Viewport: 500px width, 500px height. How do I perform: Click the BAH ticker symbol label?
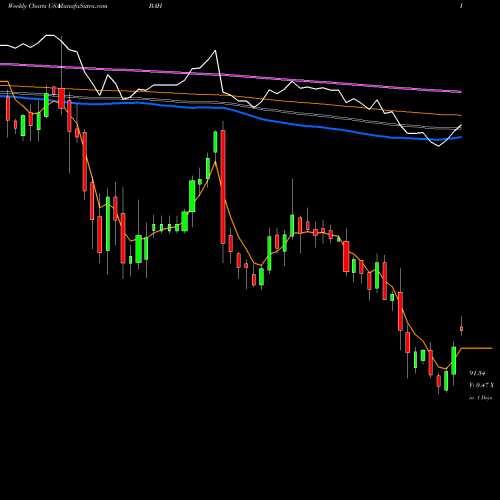pos(156,6)
